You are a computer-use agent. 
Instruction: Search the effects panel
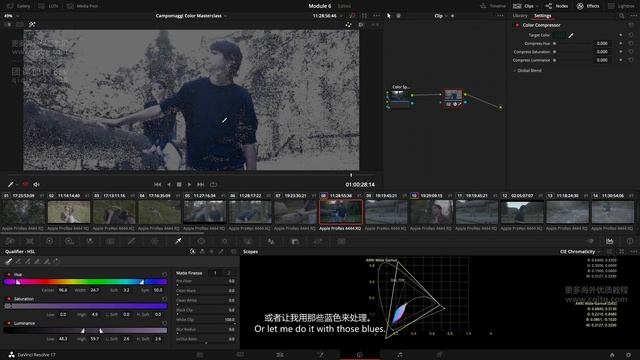(622, 16)
